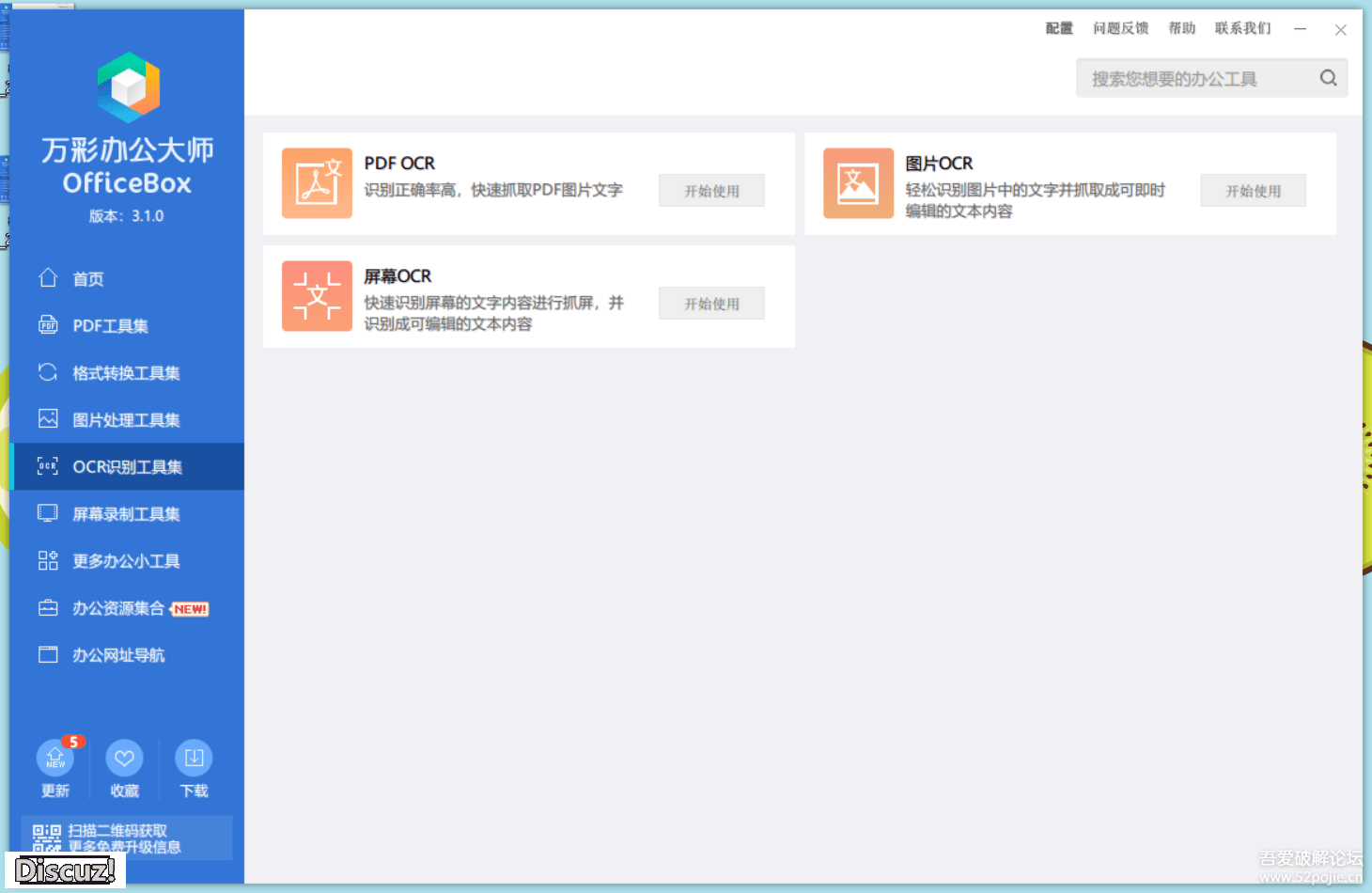Image resolution: width=1372 pixels, height=893 pixels.
Task: Click the PDF OCR tool icon
Action: tap(317, 183)
